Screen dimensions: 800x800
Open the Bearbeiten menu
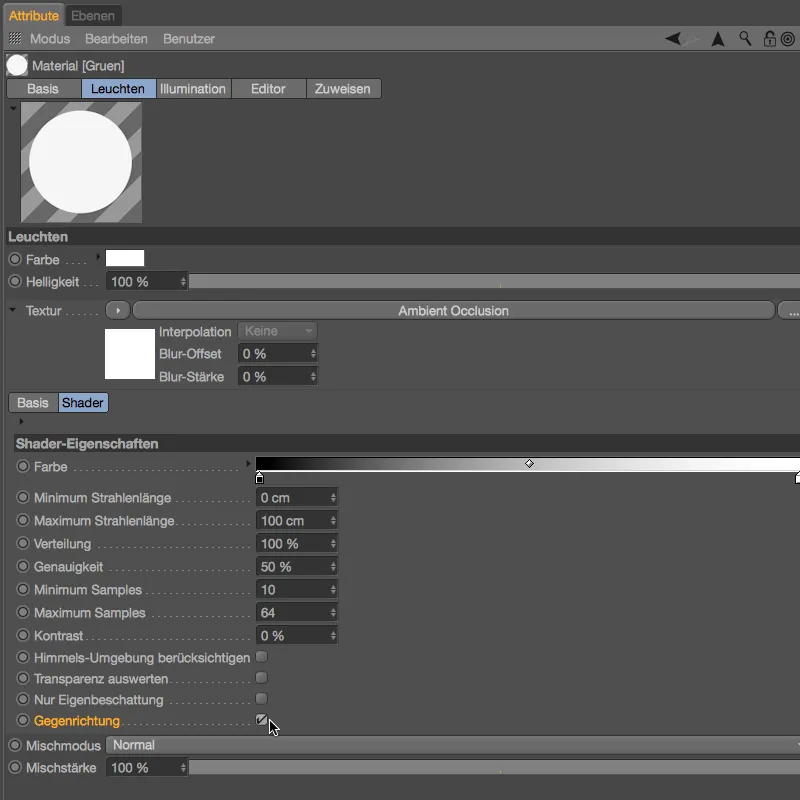(x=116, y=39)
